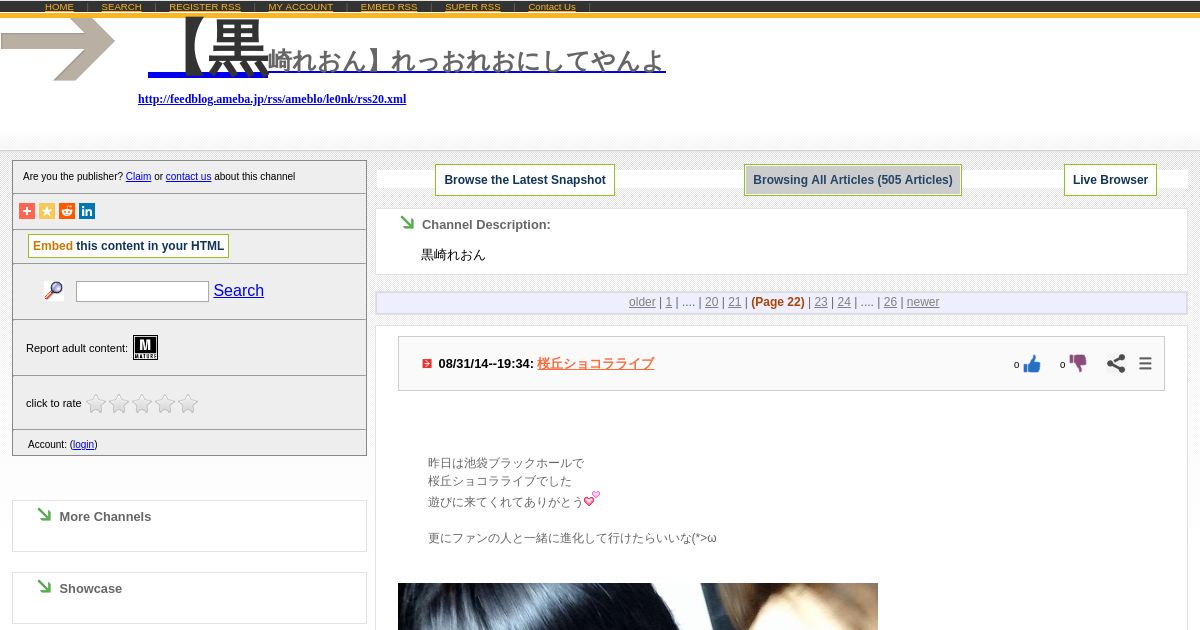This screenshot has width=1200, height=630.
Task: Open the 桜丘ショコラライブ article title
Action: [595, 364]
